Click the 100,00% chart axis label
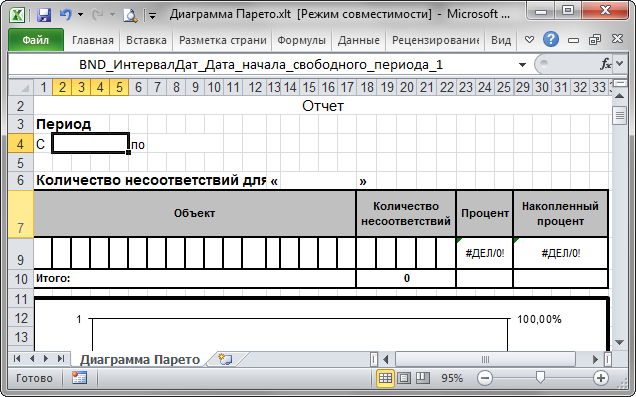Screen dimensions: 636x397 [x=539, y=320]
